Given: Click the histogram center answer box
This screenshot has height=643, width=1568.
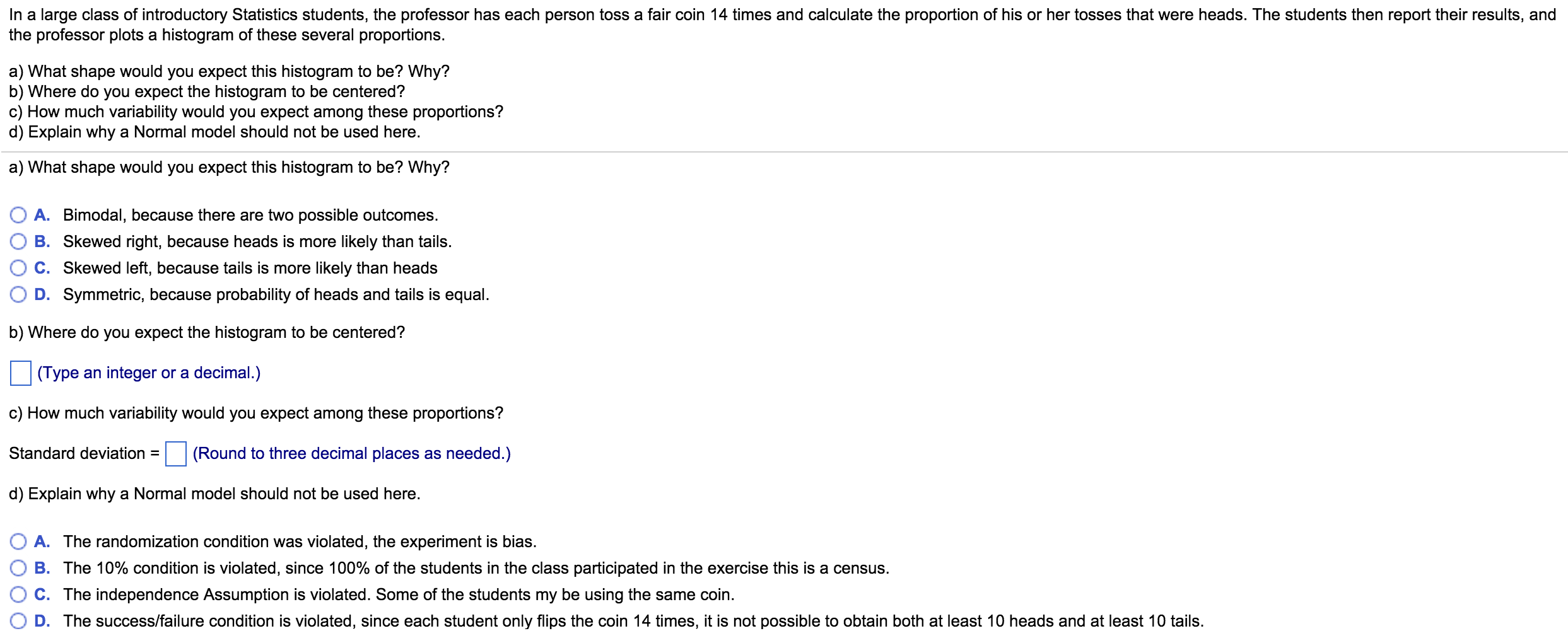Looking at the screenshot, I should (x=21, y=373).
